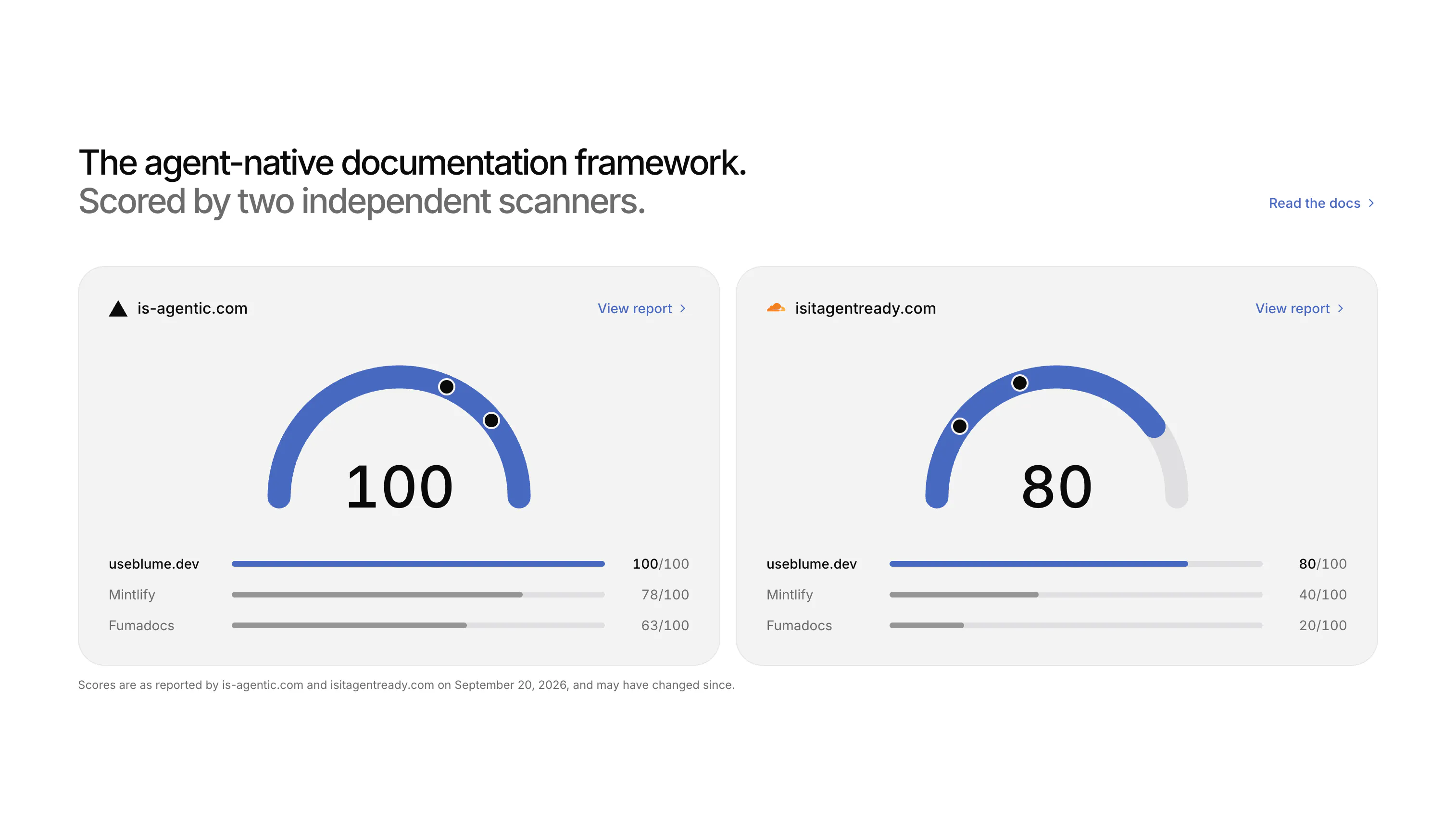Click the Fumadocs label beside 20/100
1456x839 pixels.
coord(799,625)
